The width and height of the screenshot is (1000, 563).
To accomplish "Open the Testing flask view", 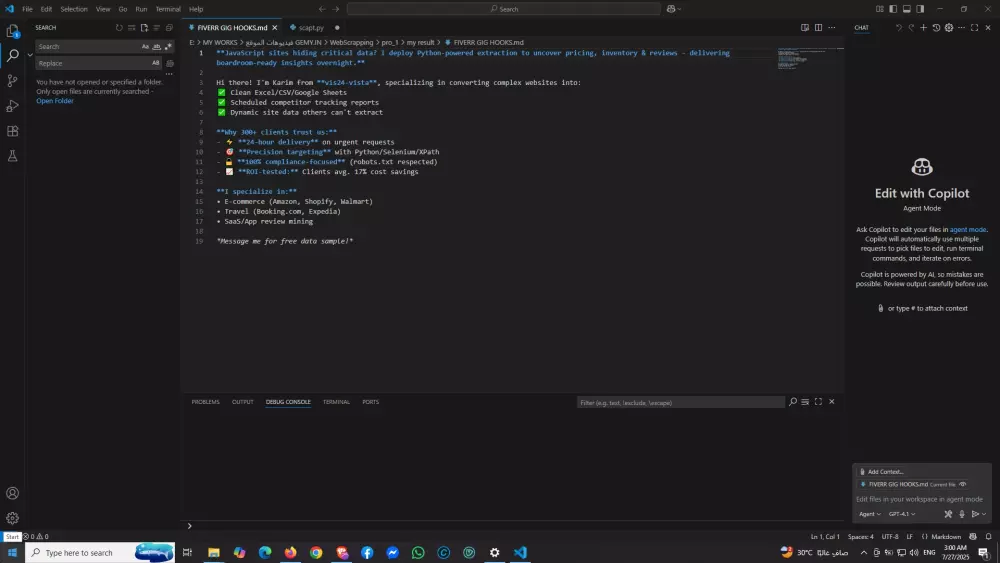I will pyautogui.click(x=12, y=156).
